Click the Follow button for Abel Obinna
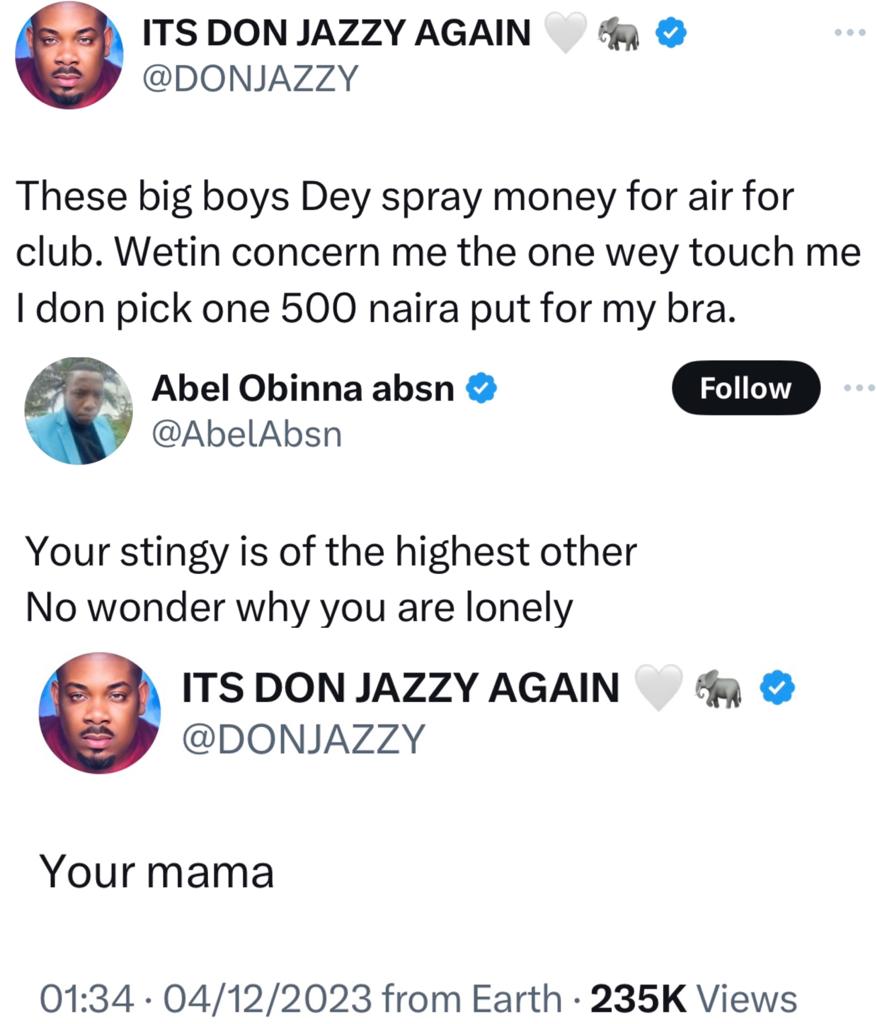This screenshot has height=1024, width=876. tap(745, 388)
